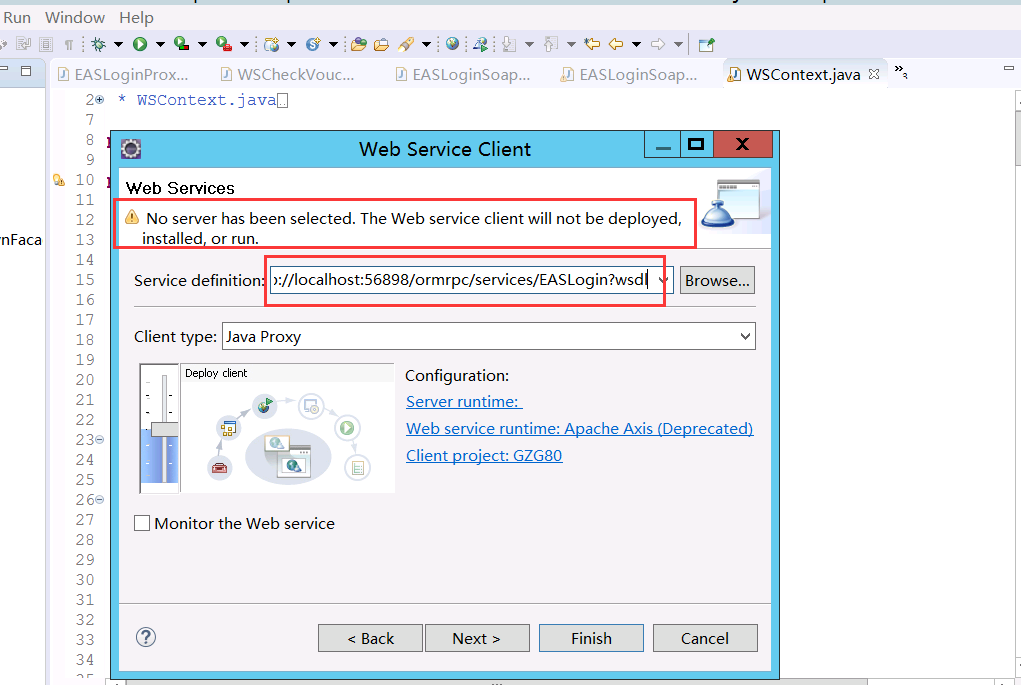This screenshot has height=685, width=1021.
Task: Open the Client project GZG80 link
Action: click(x=484, y=455)
